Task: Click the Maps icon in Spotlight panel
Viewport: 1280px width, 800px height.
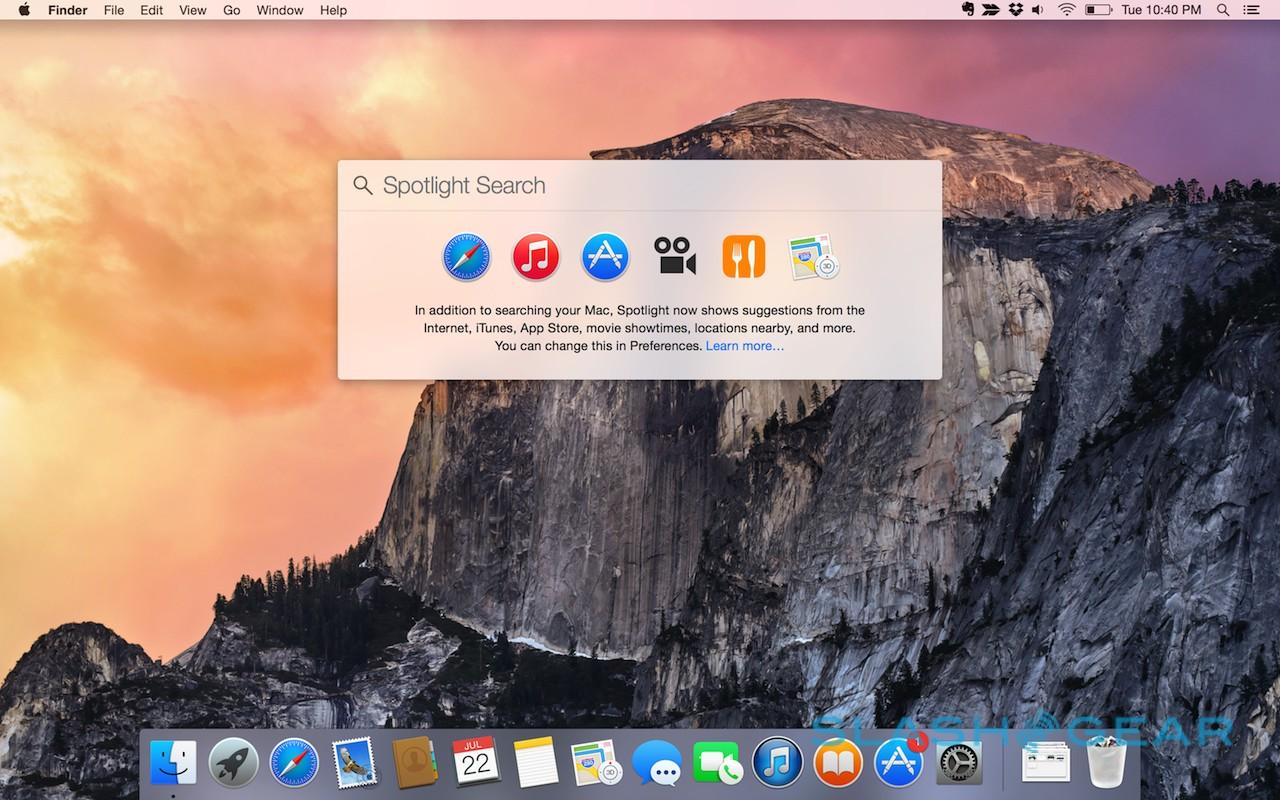Action: [x=813, y=257]
